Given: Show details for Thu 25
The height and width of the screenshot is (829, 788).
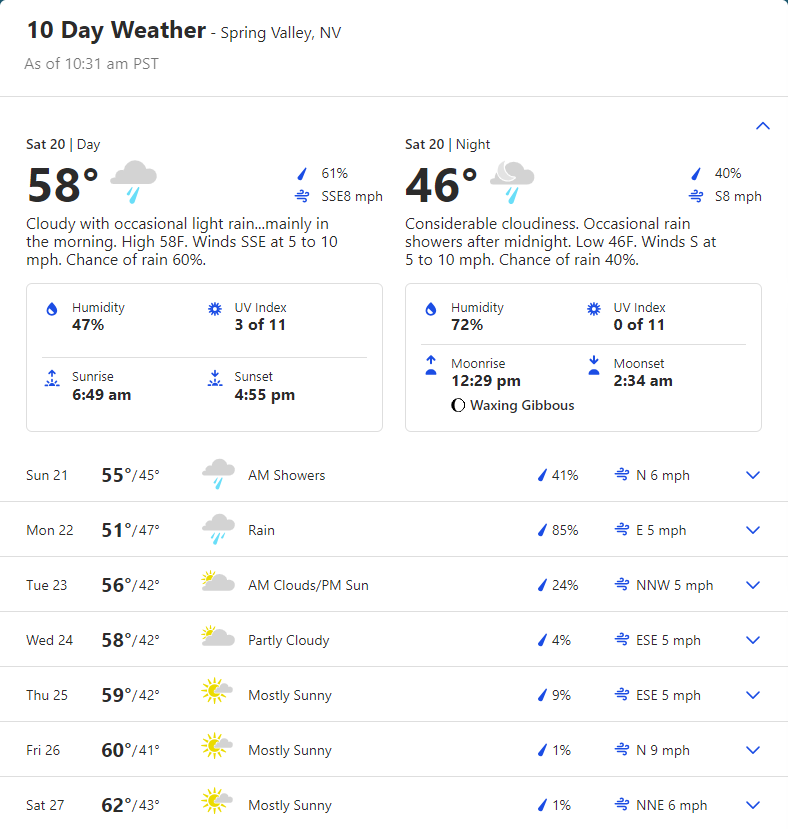Looking at the screenshot, I should 754,695.
